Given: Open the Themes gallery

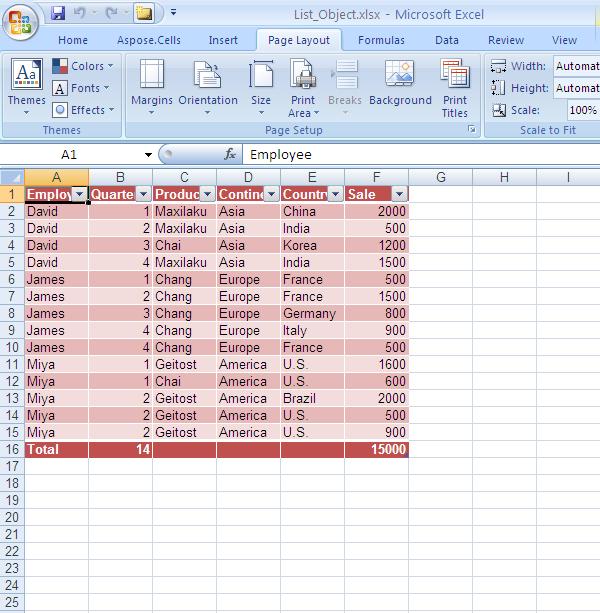Looking at the screenshot, I should [26, 87].
